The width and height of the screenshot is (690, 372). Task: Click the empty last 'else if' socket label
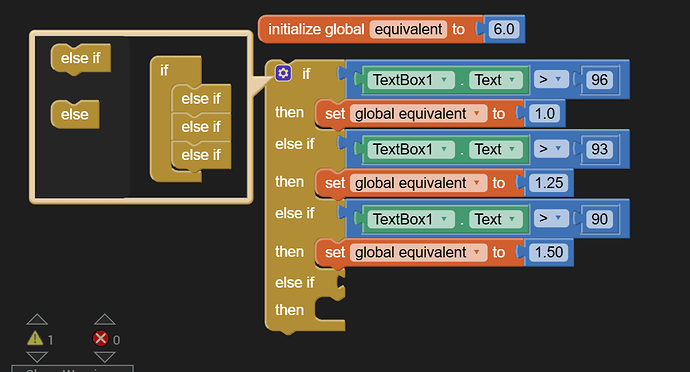tap(294, 283)
